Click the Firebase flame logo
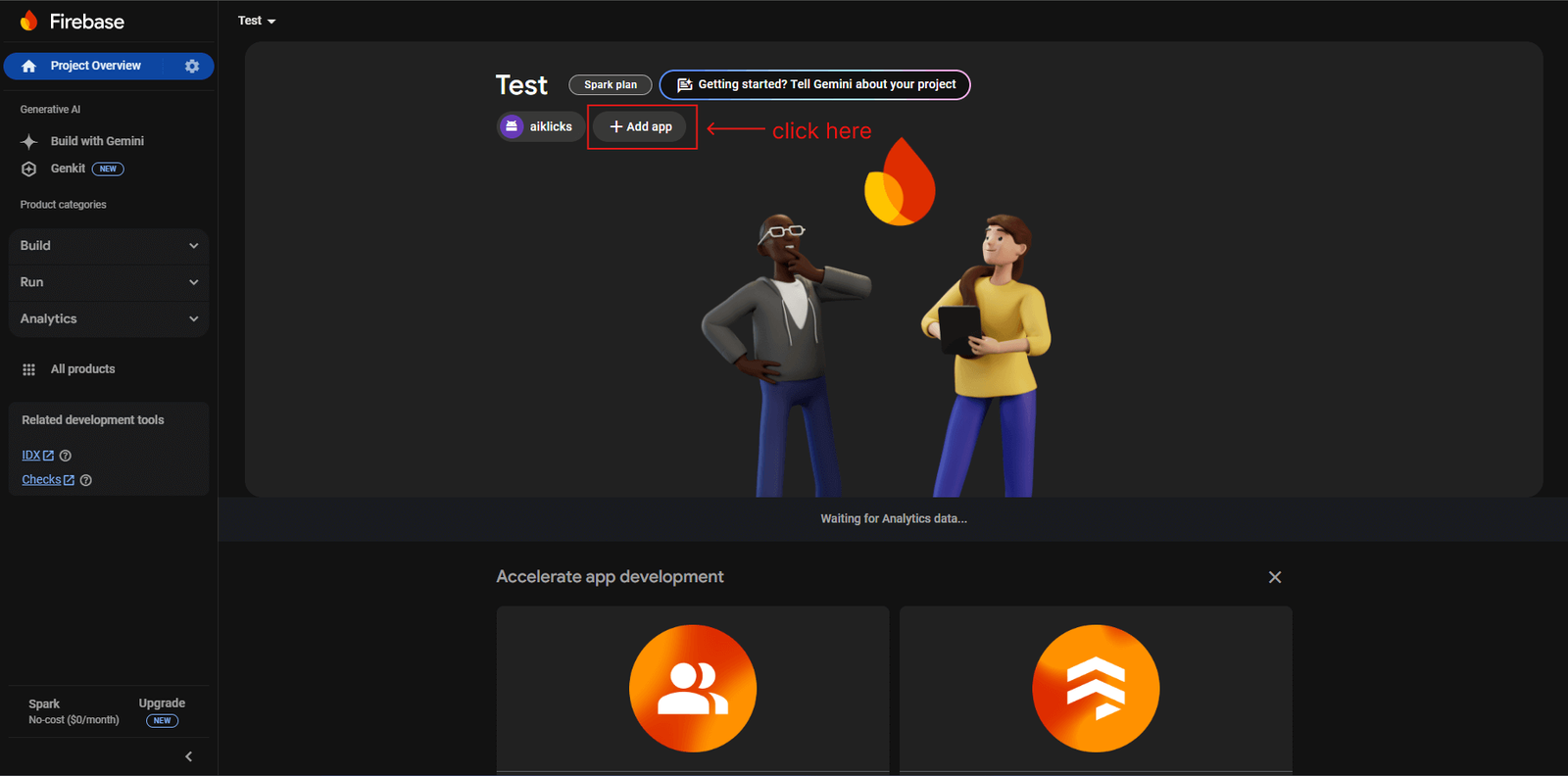 pyautogui.click(x=28, y=21)
